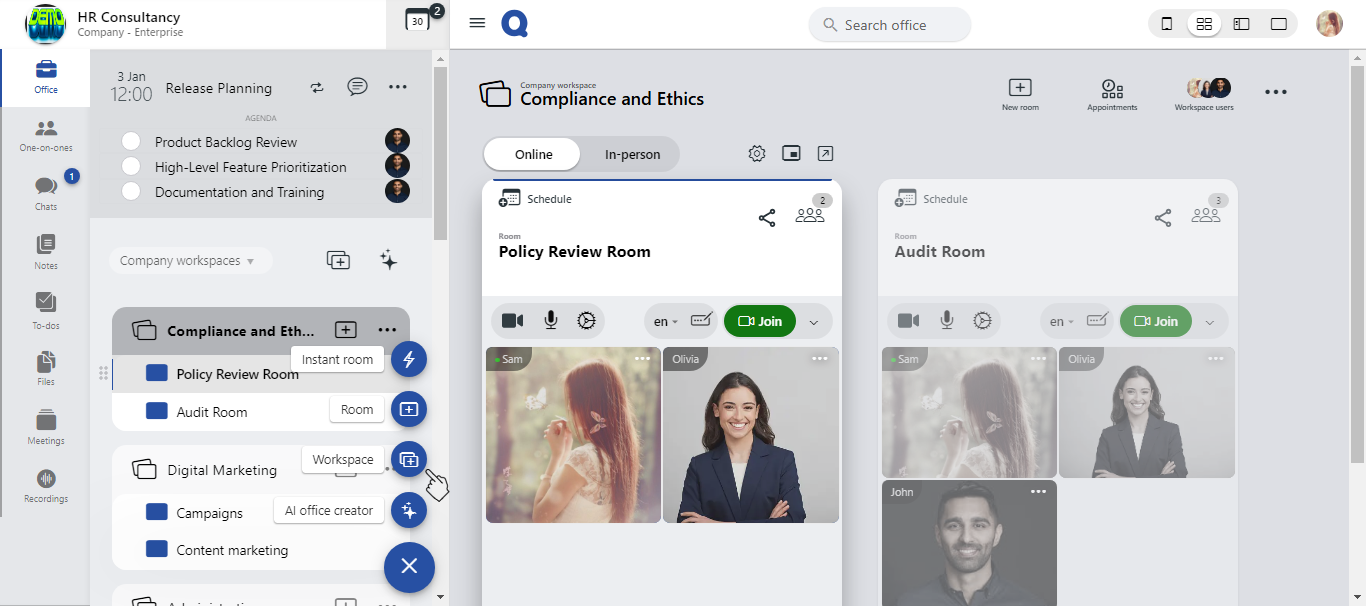
Task: Click the New room icon in header
Action: pyautogui.click(x=1020, y=93)
